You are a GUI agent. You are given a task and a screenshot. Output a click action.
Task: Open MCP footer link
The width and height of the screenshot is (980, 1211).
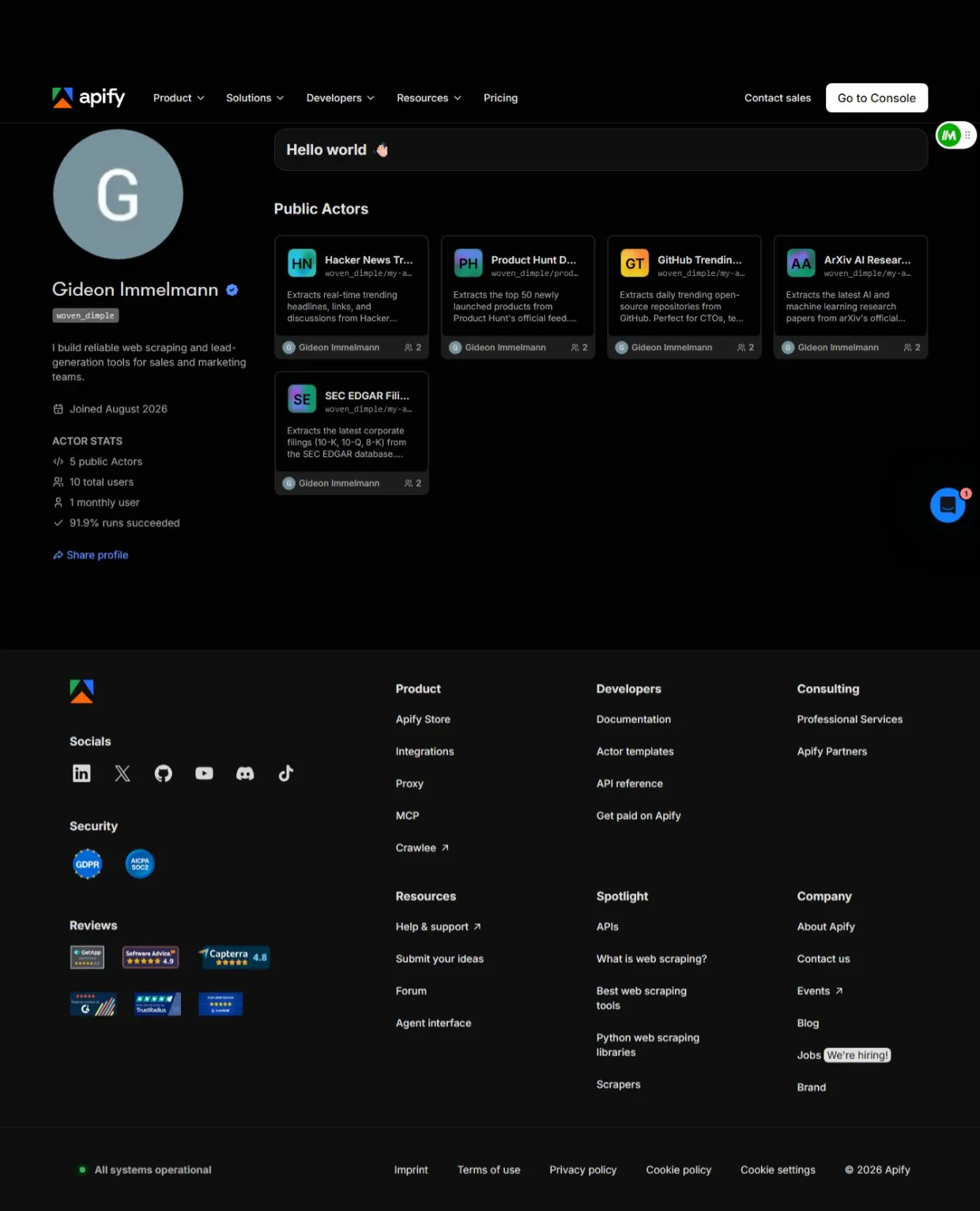pyautogui.click(x=407, y=816)
